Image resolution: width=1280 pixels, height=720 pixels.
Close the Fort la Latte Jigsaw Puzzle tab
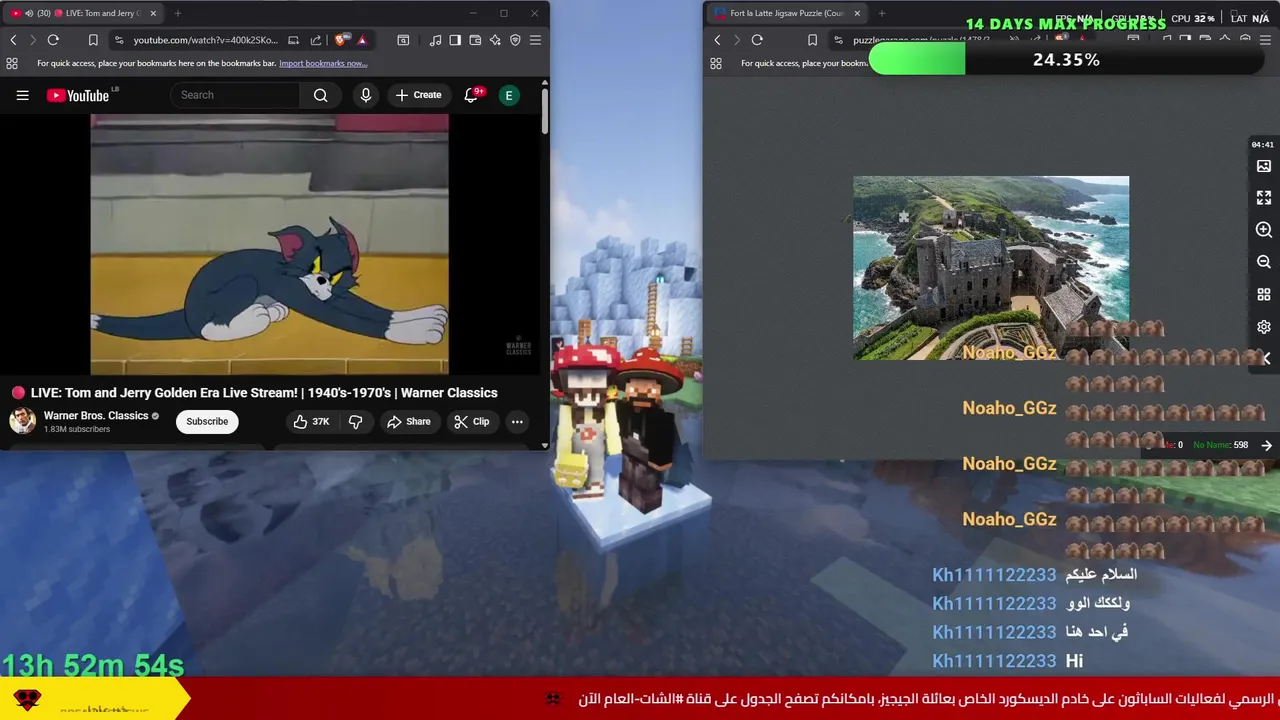857,13
